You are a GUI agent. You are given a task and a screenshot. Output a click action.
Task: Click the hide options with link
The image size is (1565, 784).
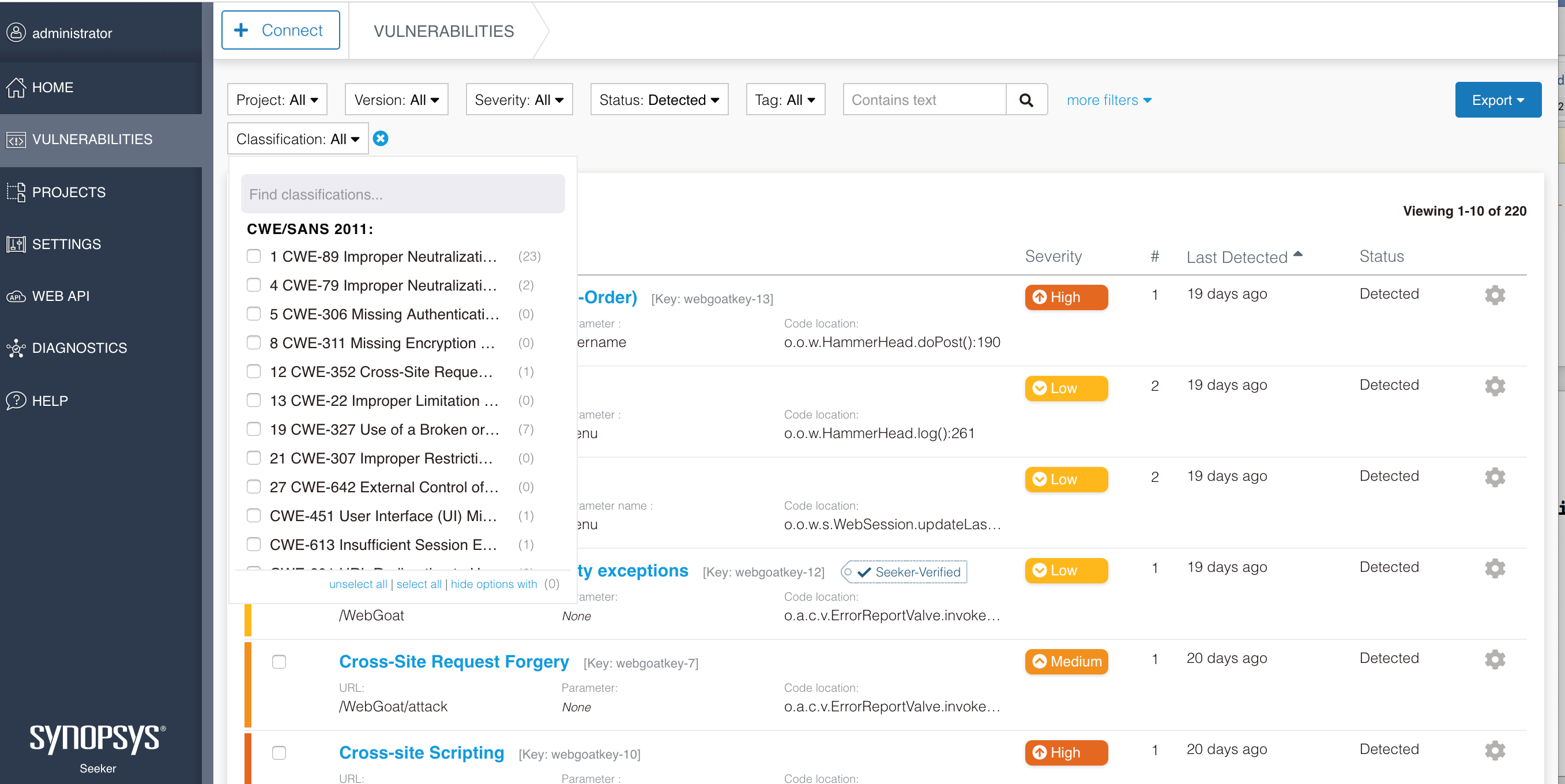(x=494, y=584)
